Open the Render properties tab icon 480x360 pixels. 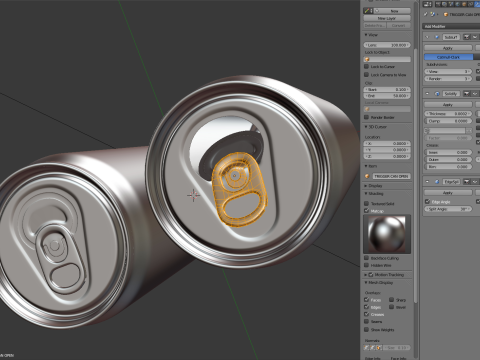[x=439, y=4]
